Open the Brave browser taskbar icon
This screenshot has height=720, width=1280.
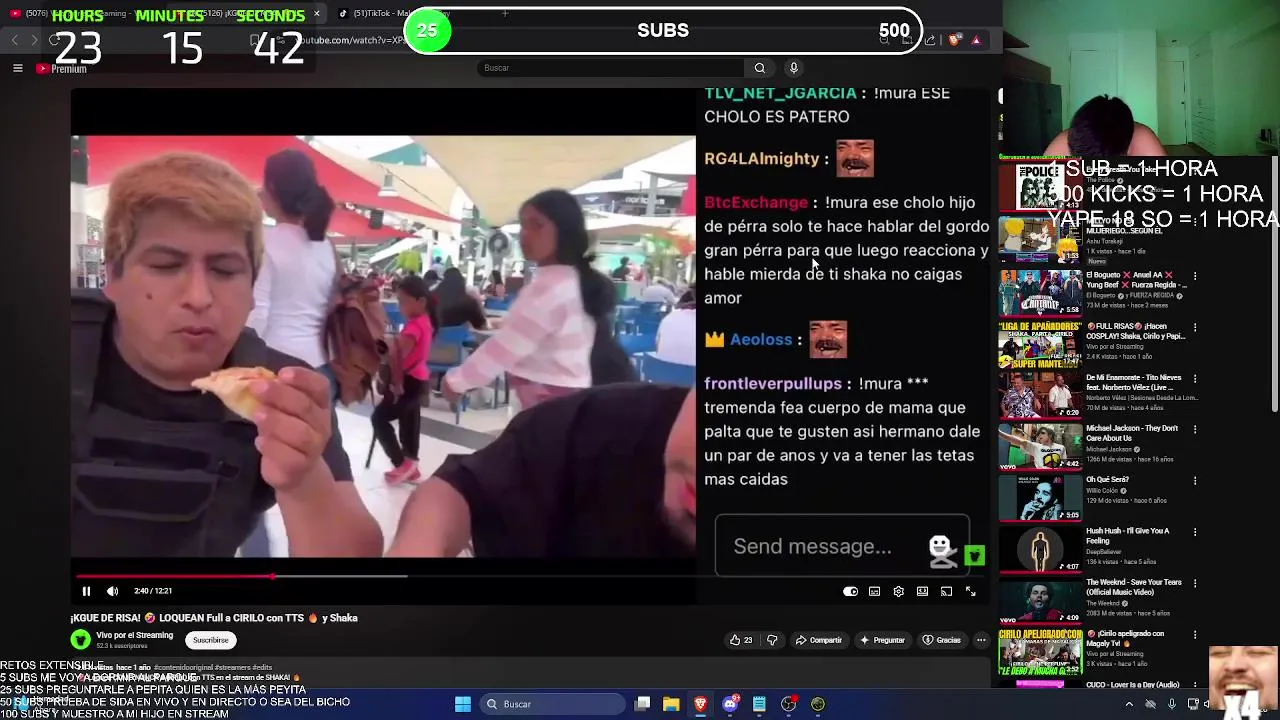click(x=700, y=704)
